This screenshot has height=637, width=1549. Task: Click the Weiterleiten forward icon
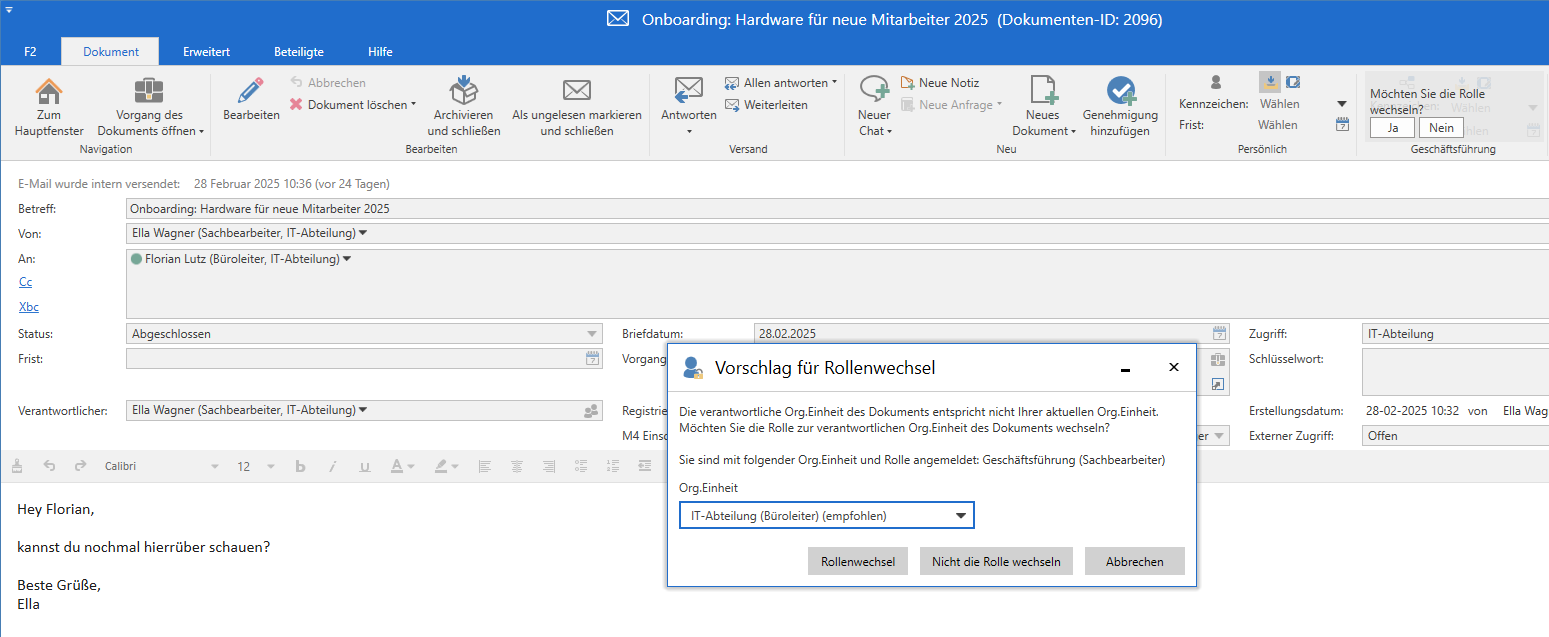coord(732,105)
